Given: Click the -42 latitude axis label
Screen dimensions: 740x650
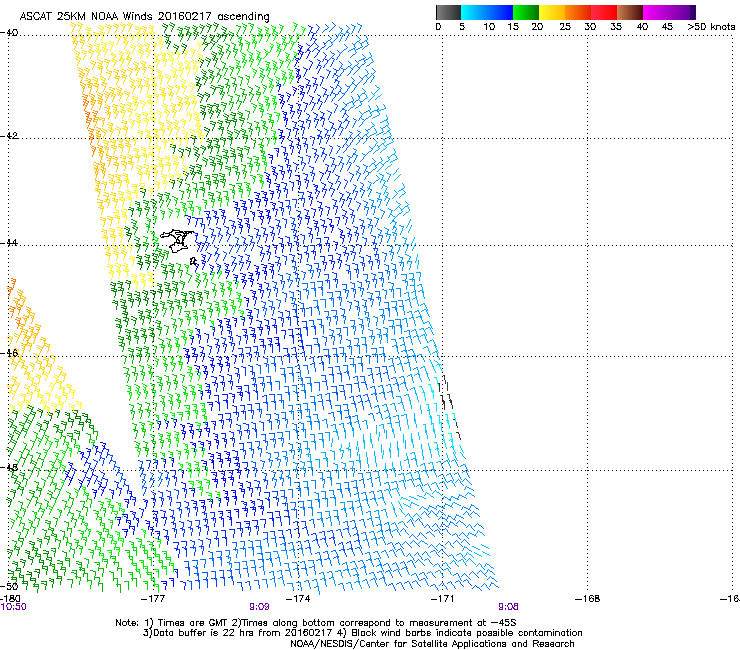Looking at the screenshot, I should pos(9,135).
